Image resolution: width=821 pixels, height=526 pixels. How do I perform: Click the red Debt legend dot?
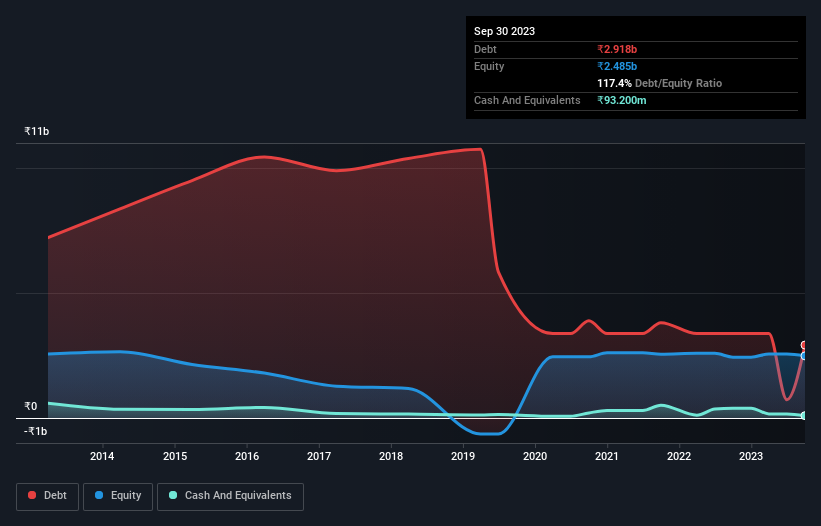[x=32, y=495]
